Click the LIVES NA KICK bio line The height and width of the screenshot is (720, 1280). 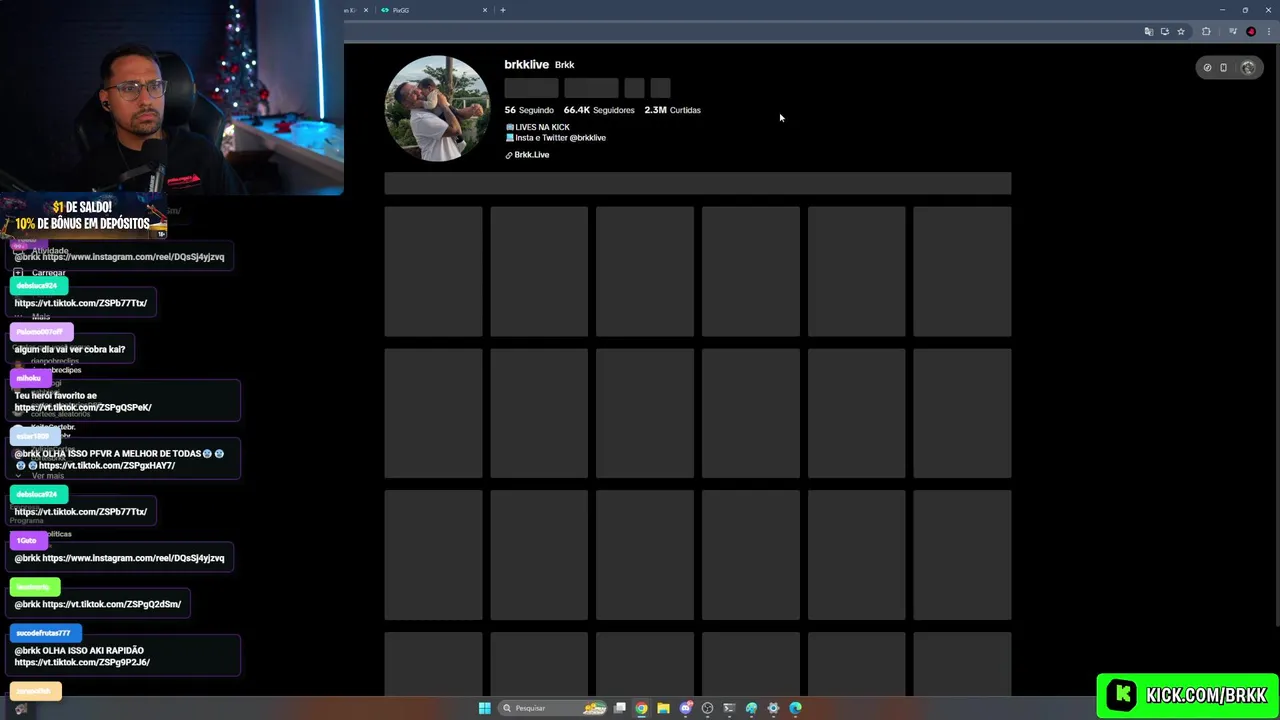[x=538, y=127]
